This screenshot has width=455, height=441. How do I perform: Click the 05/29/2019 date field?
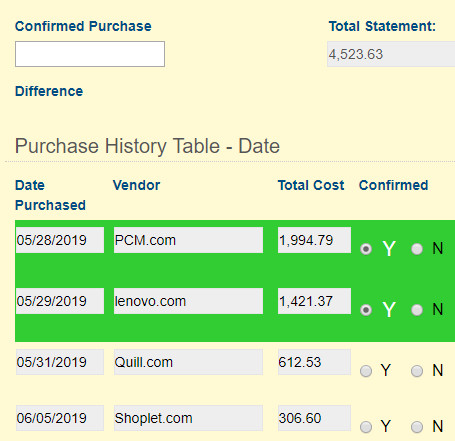(60, 301)
